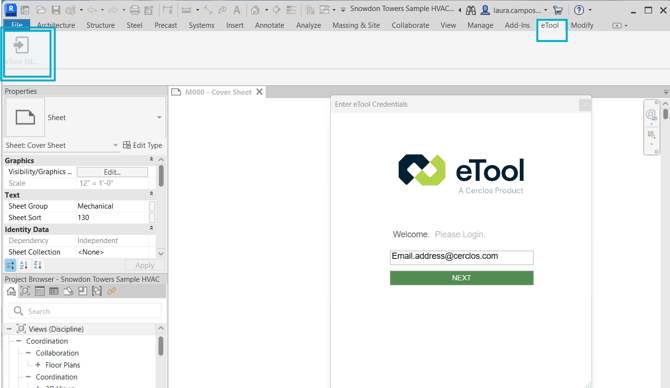Sort properties A to Z
The image size is (670, 388).
(x=24, y=265)
